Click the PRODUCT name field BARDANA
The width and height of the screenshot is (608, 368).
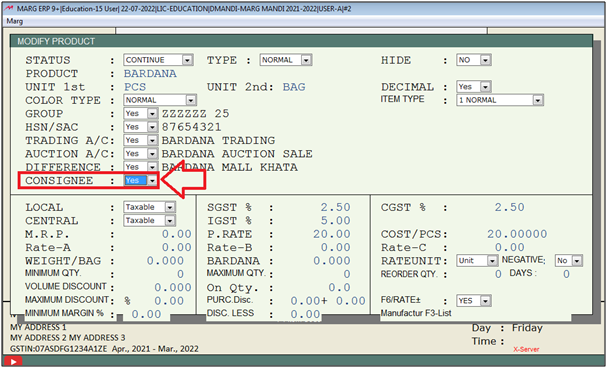tap(150, 73)
